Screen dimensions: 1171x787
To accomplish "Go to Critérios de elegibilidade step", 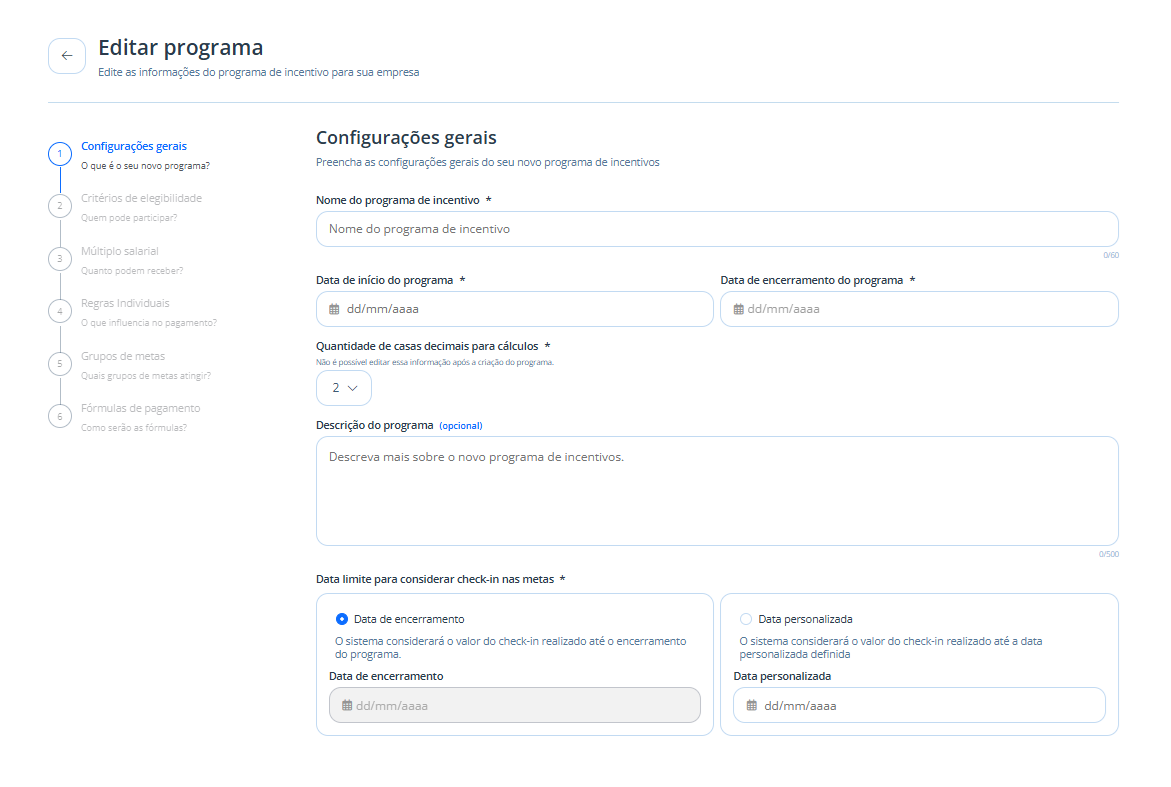I will pyautogui.click(x=141, y=199).
